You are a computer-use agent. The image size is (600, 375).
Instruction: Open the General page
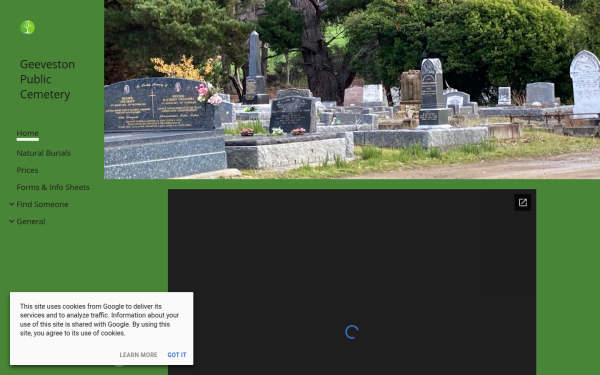pyautogui.click(x=31, y=222)
